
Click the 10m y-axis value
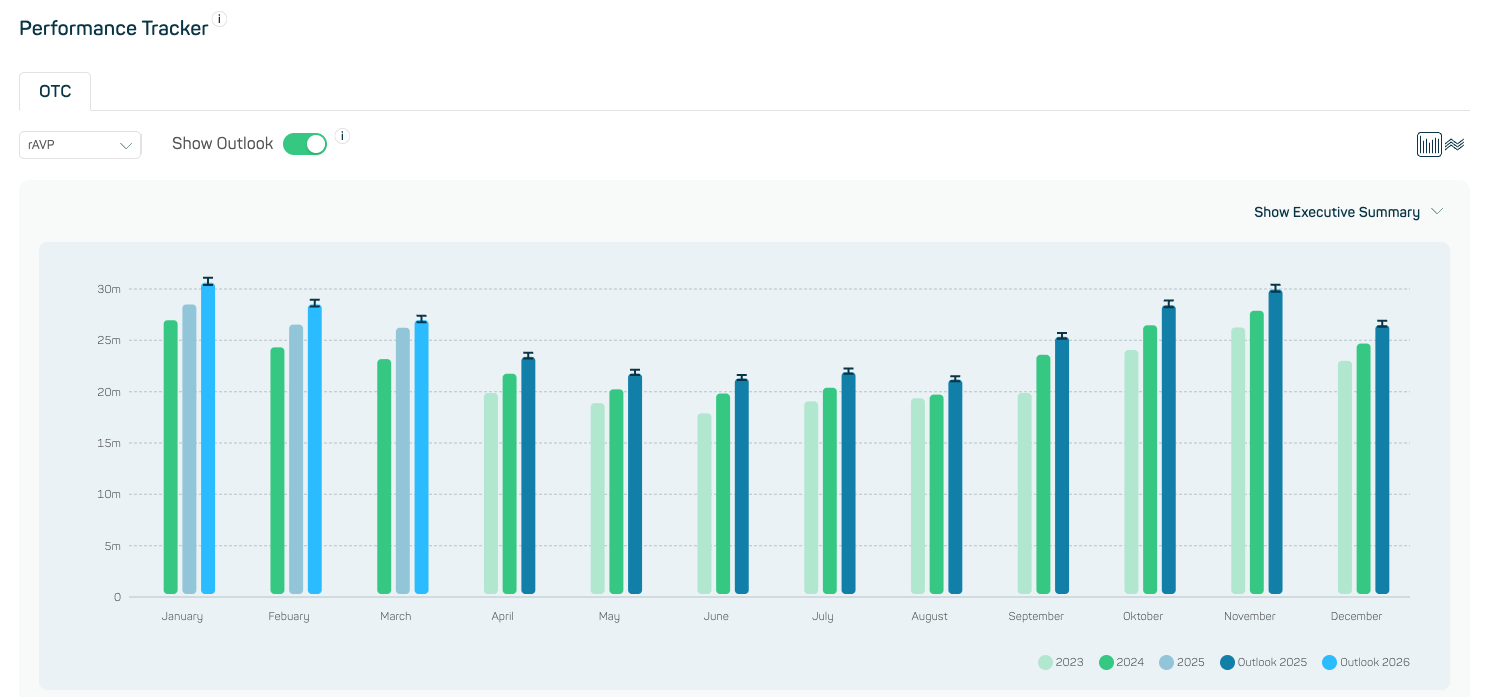click(109, 494)
